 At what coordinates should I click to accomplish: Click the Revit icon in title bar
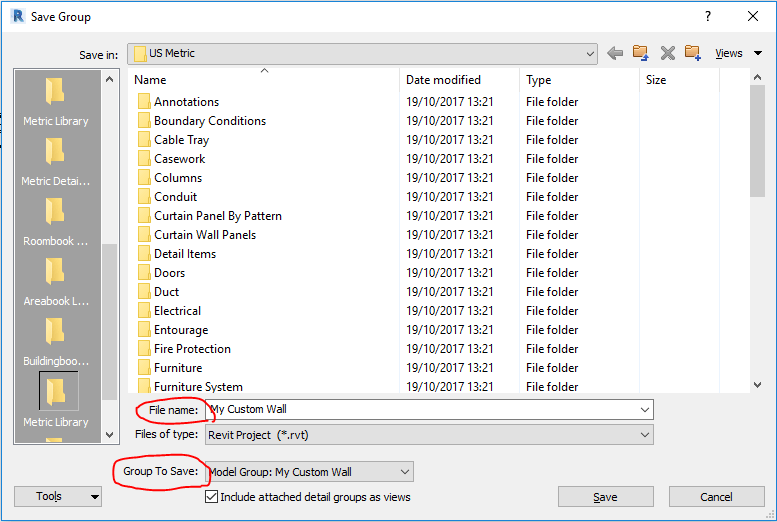click(18, 16)
